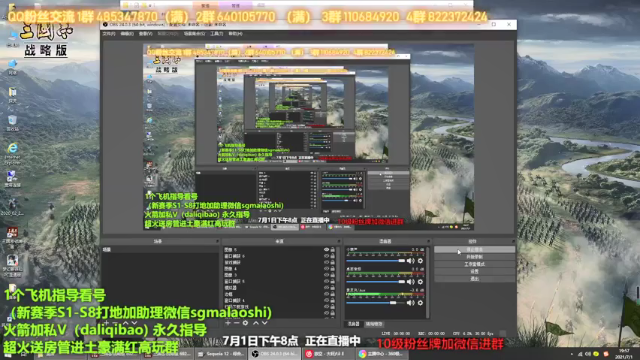
Task: Open the 360 browser taskbar button
Action: 382,354
